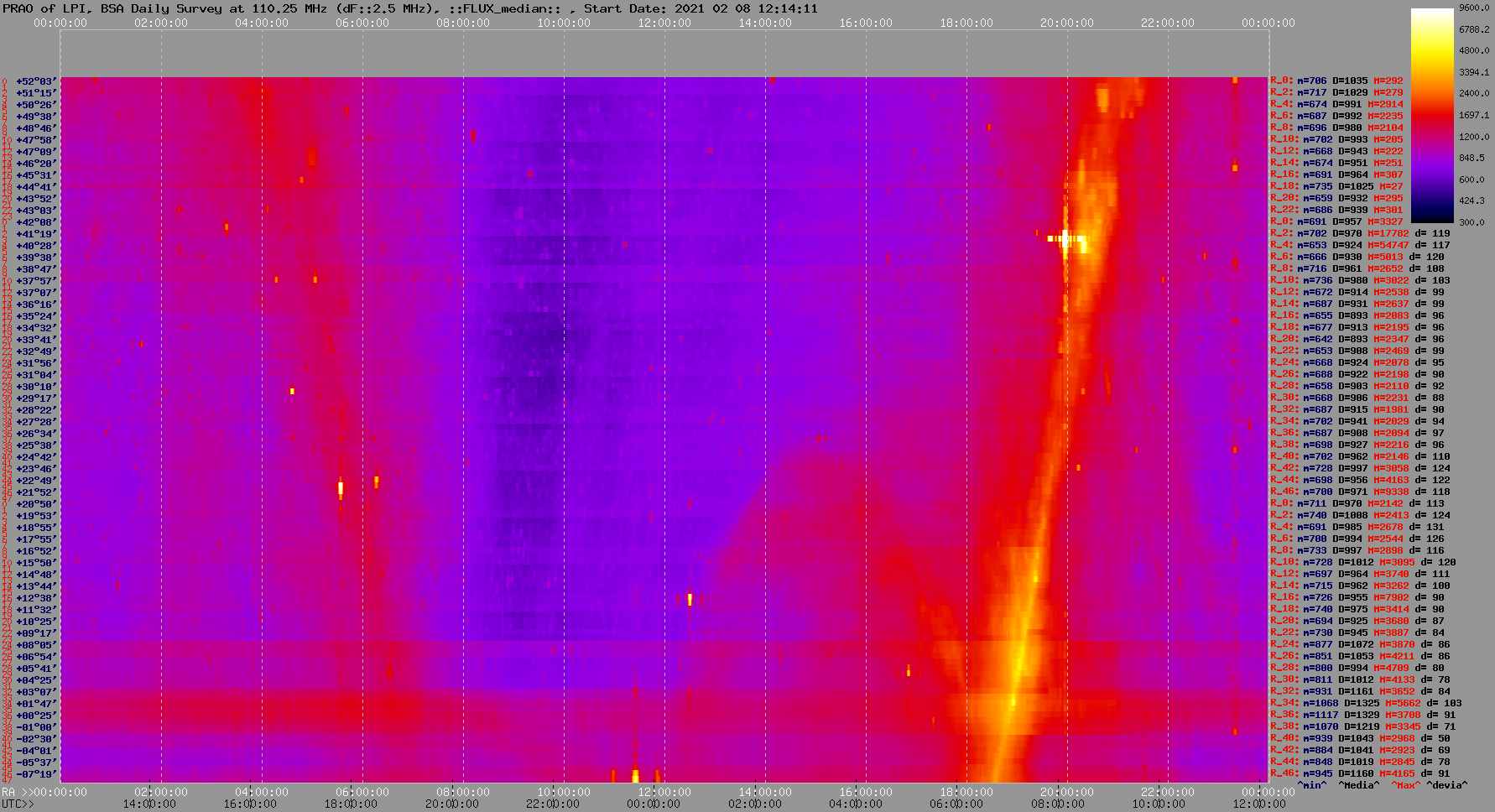This screenshot has height=812, width=1495.
Task: Click the bright spot near +12°38' after 12:00
Action: [690, 599]
